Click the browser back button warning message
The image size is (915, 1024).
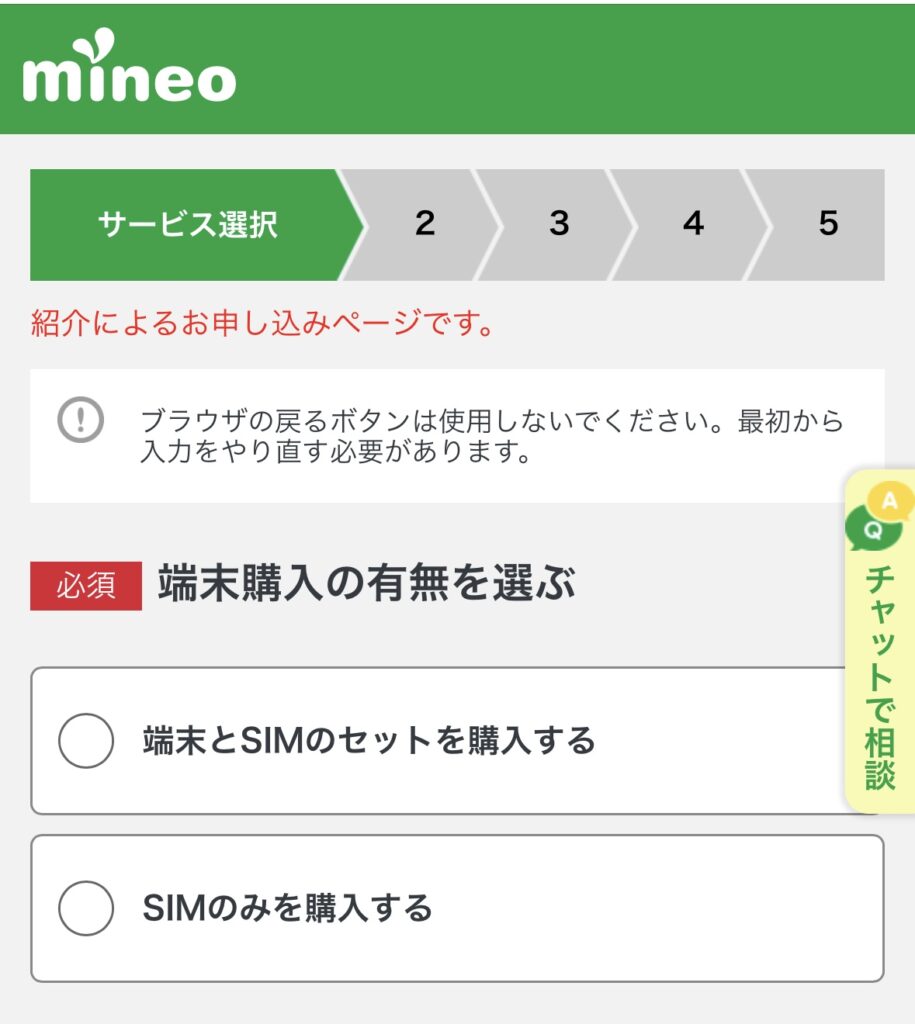tap(492, 436)
